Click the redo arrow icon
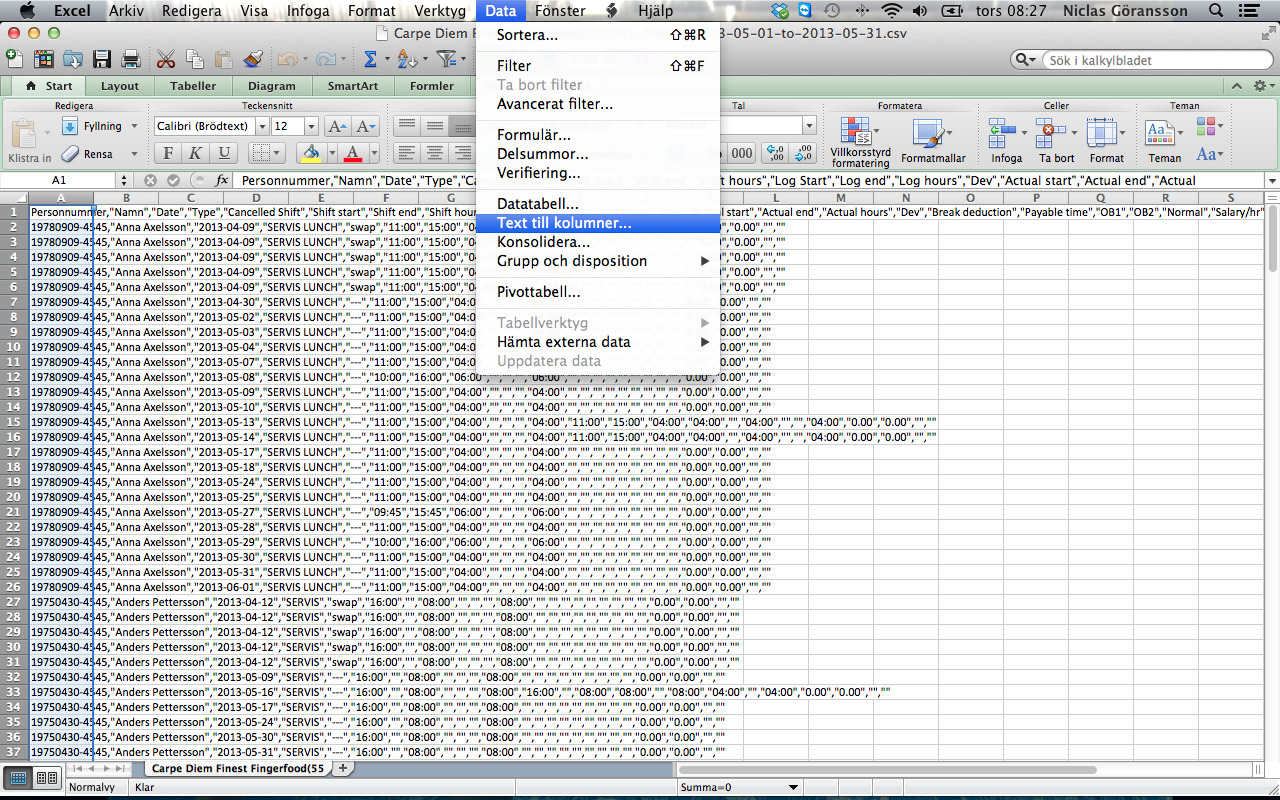Viewport: 1280px width, 800px height. (x=325, y=59)
